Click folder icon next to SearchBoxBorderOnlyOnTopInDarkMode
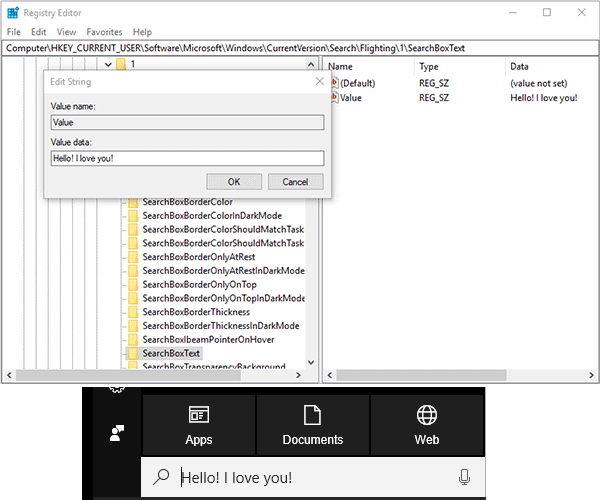 coord(133,298)
